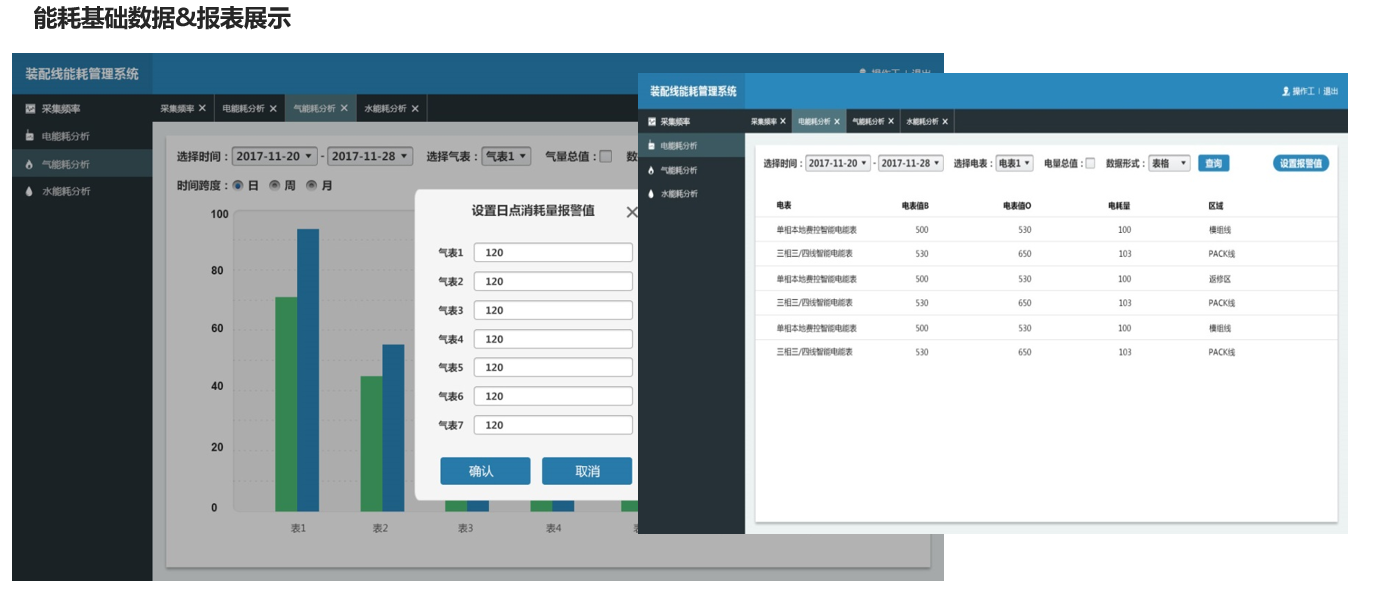Open the 电表1 meter dropdown
The height and width of the screenshot is (597, 1383).
[1013, 163]
